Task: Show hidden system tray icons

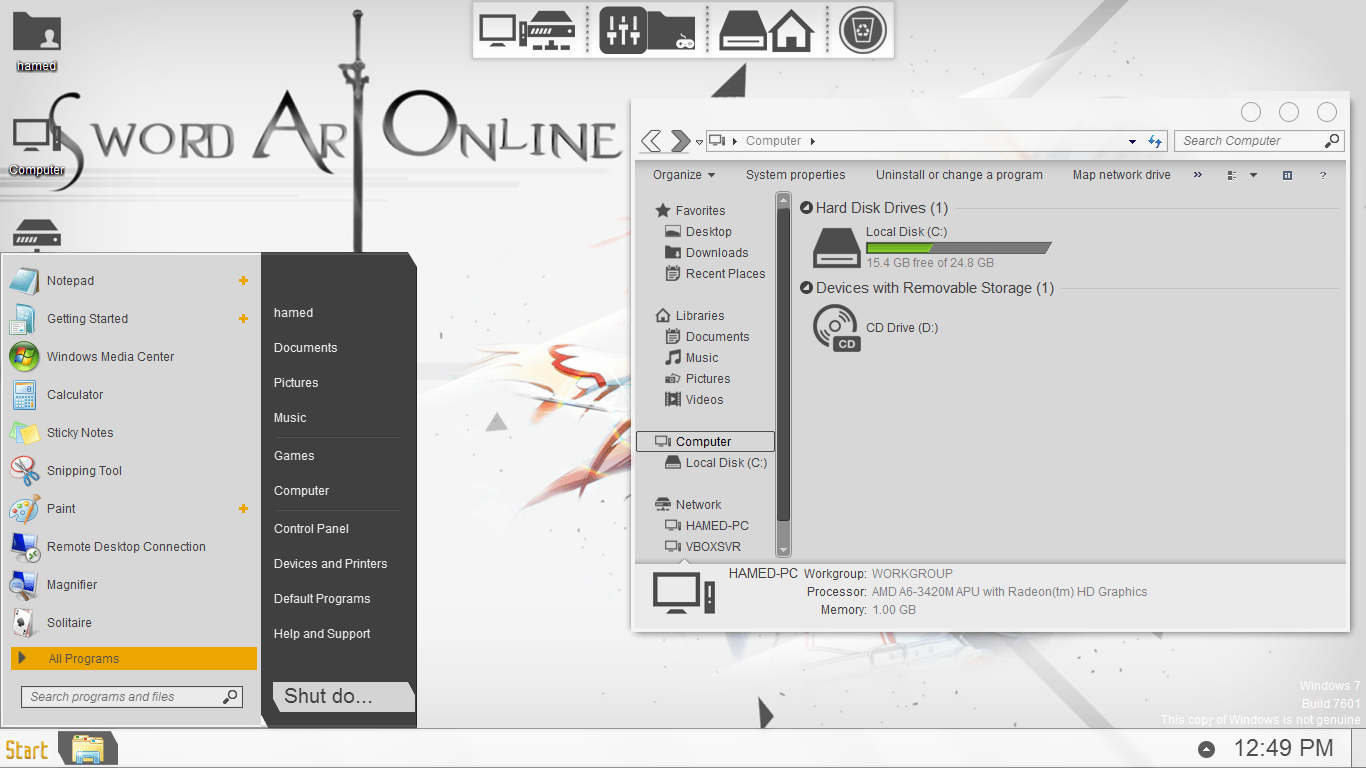Action: click(1207, 749)
